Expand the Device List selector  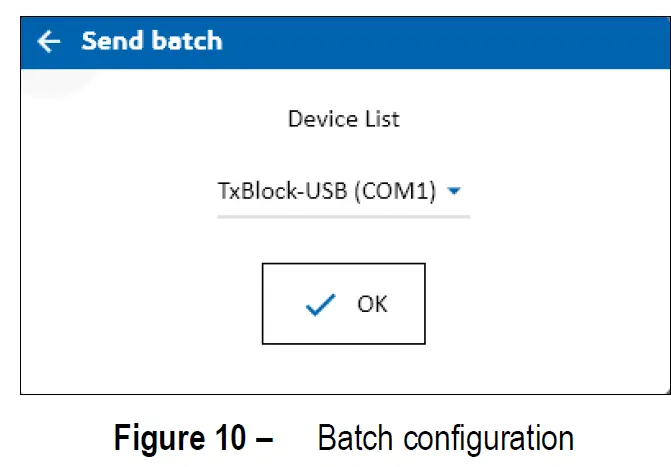(x=454, y=190)
